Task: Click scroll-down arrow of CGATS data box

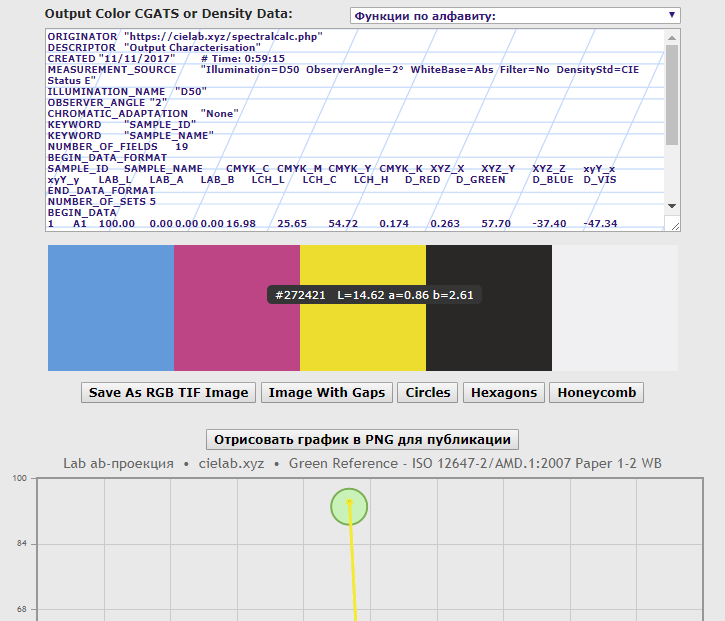Action: pyautogui.click(x=672, y=206)
